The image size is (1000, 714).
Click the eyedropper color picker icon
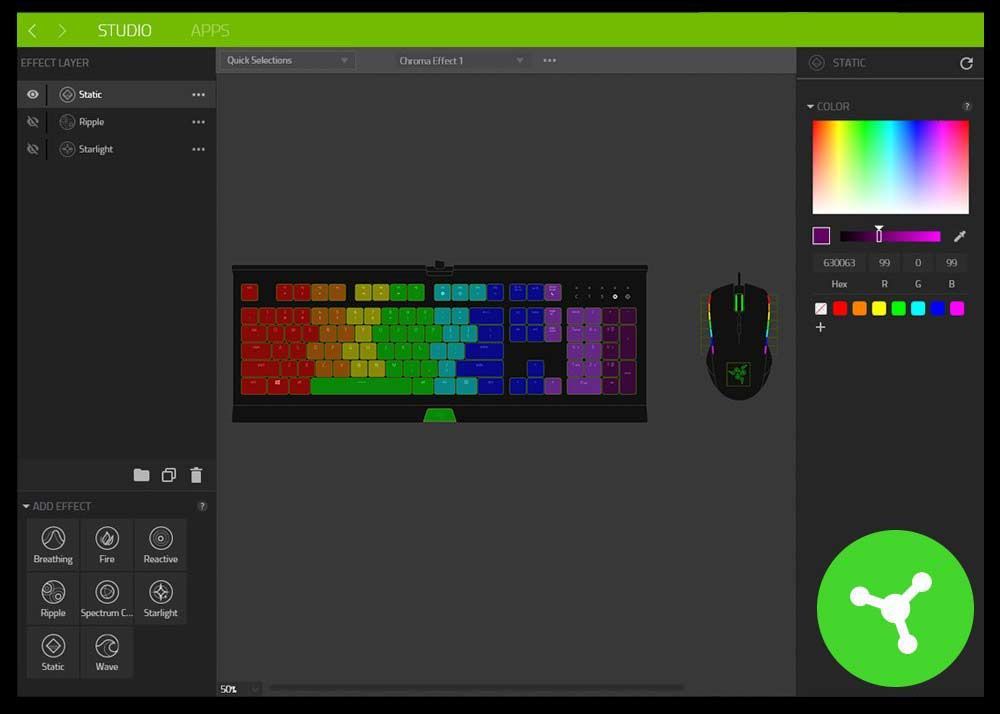(959, 234)
